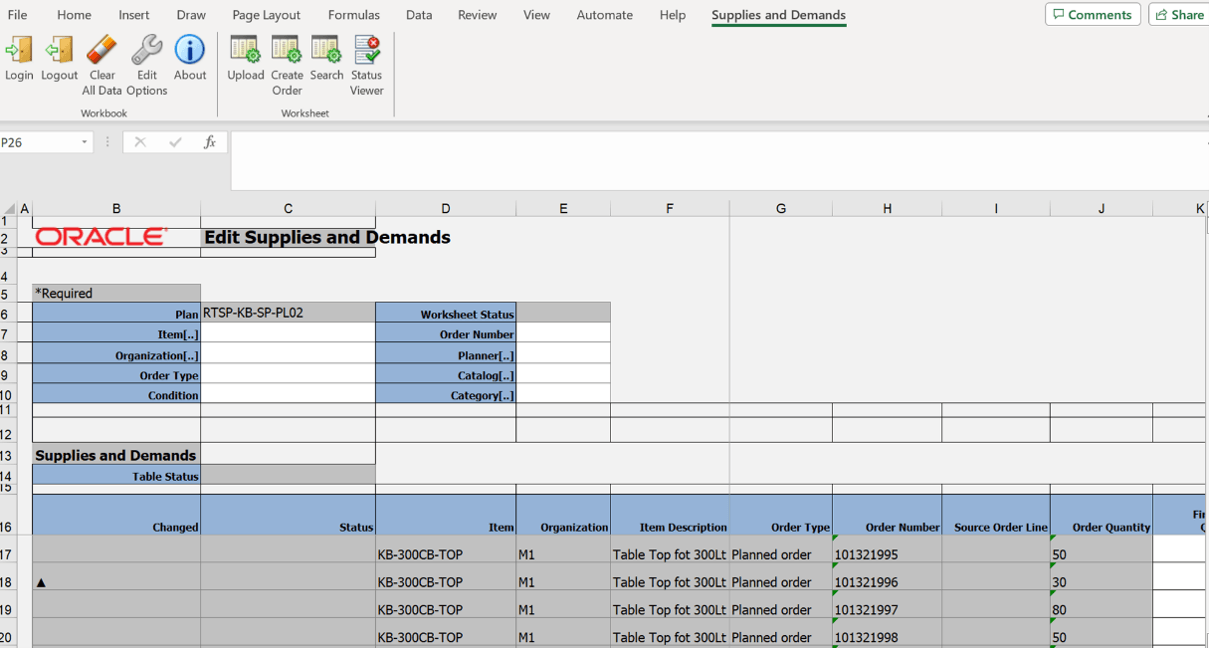The image size is (1209, 648).
Task: Click the Edit Supplies and Demands title
Action: point(327,237)
